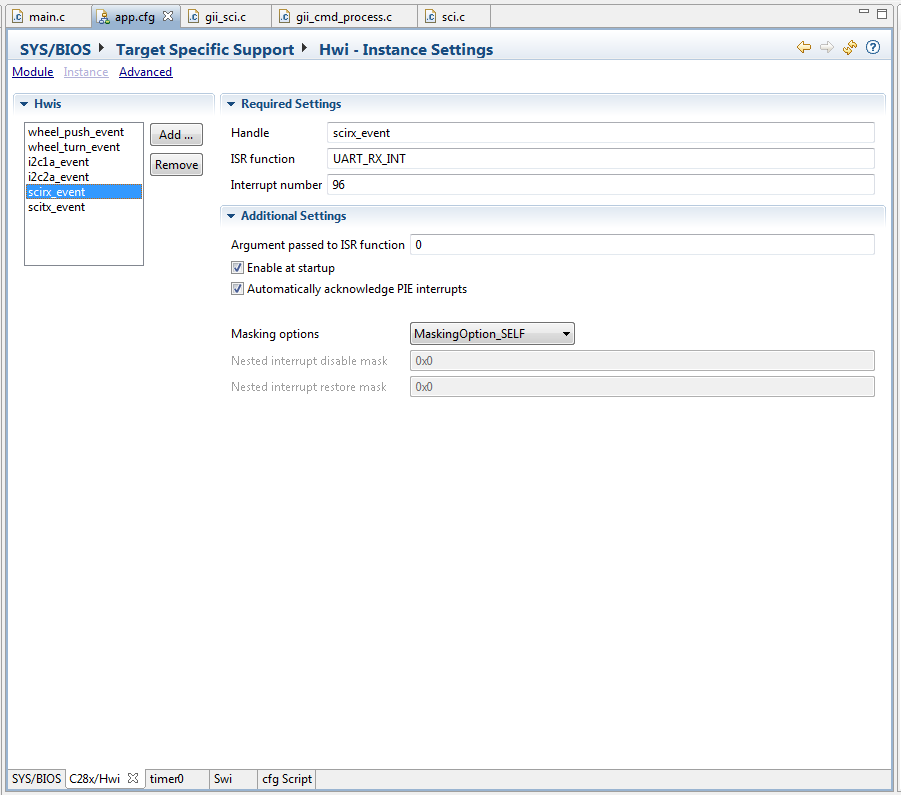Click the Add button in Hwis panel

[x=176, y=134]
